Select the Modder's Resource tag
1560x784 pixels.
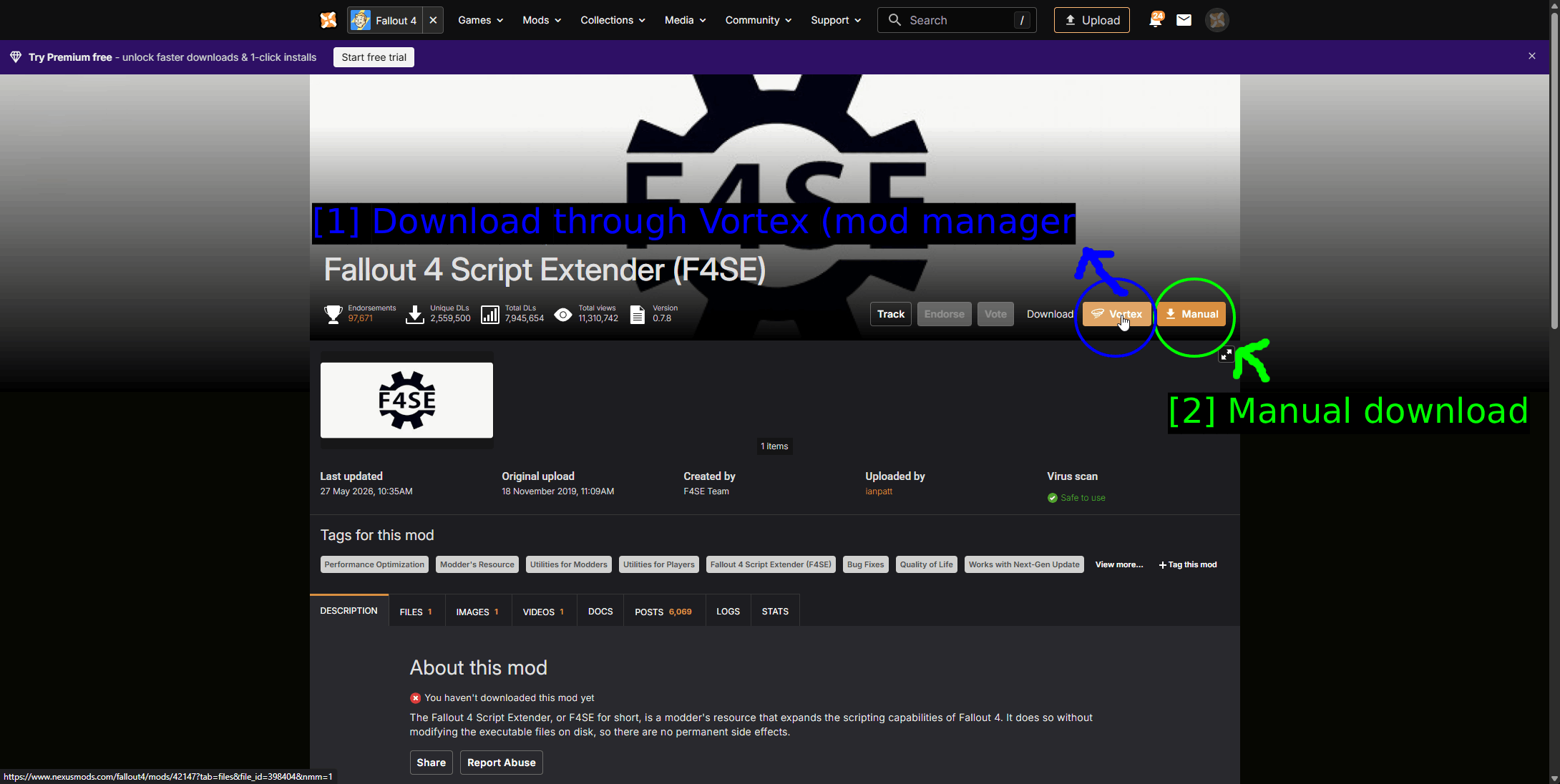[x=477, y=564]
